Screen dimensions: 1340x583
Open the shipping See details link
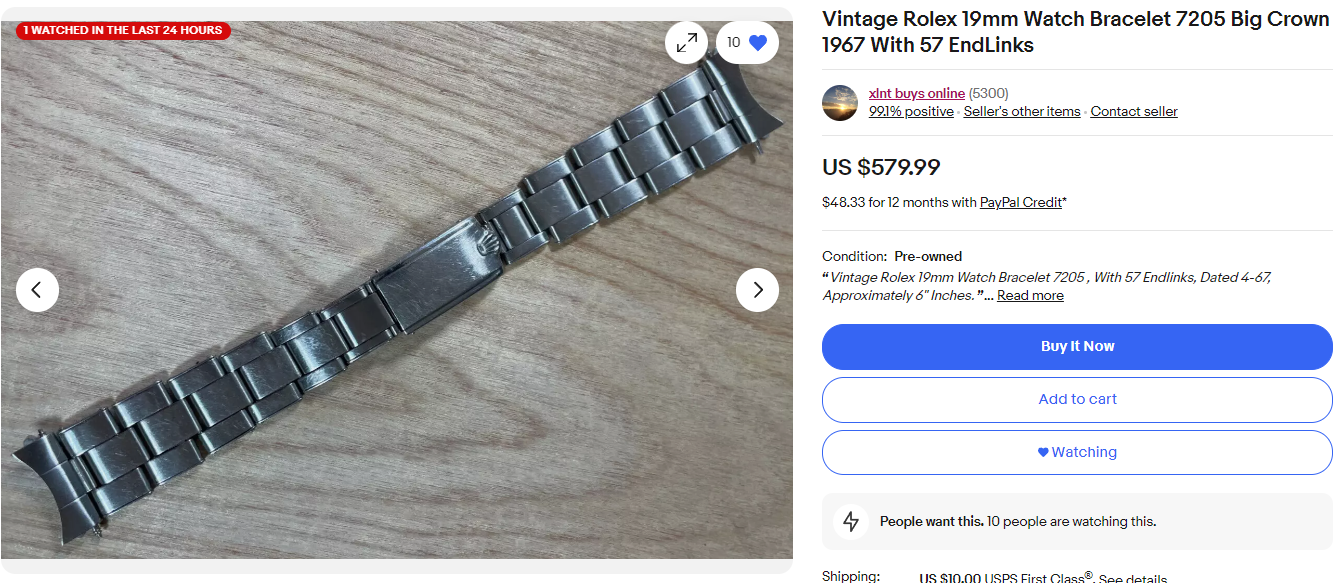pos(1133,578)
